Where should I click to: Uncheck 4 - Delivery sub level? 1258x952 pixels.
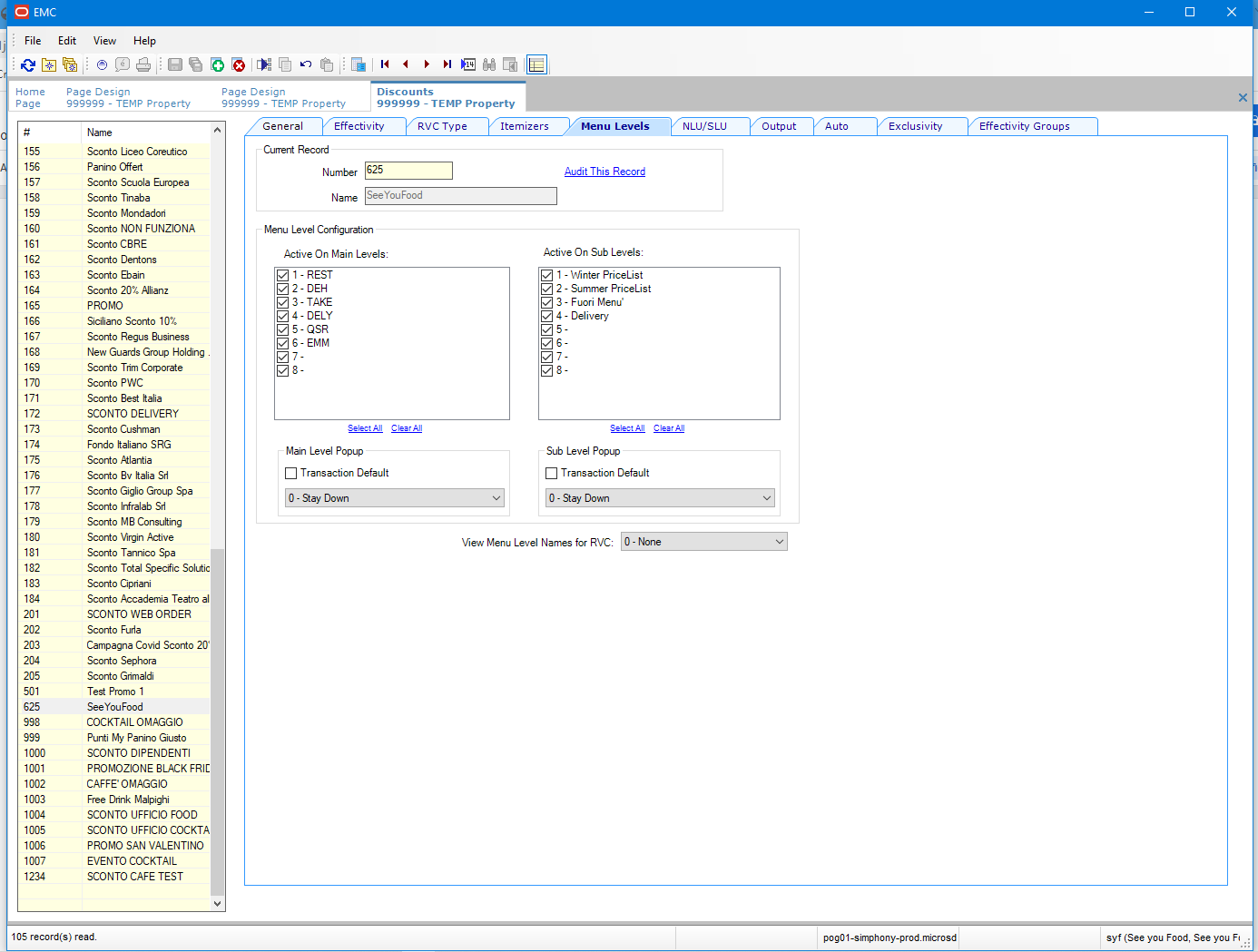pyautogui.click(x=547, y=316)
